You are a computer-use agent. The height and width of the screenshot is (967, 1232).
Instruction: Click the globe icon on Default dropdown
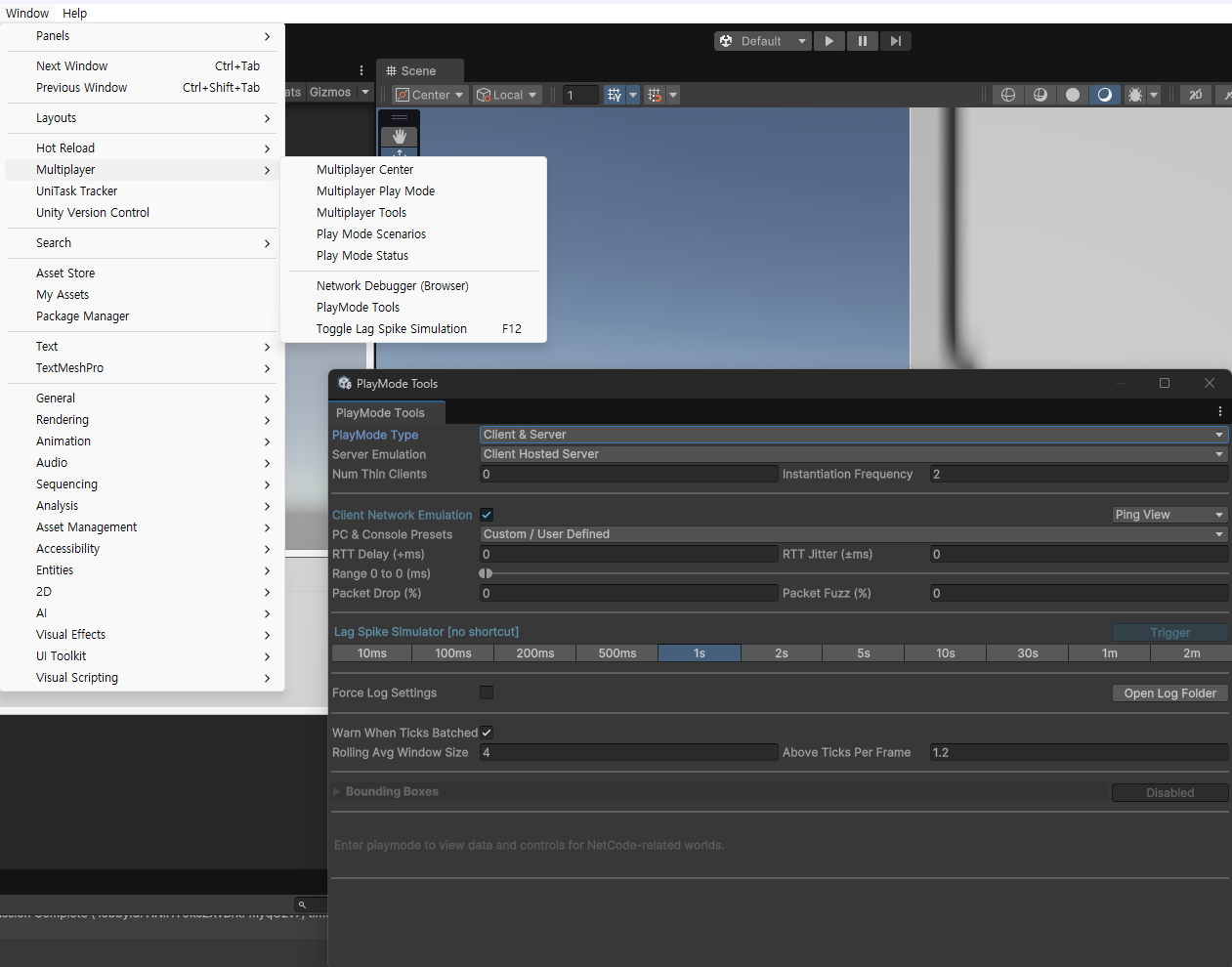click(x=726, y=41)
